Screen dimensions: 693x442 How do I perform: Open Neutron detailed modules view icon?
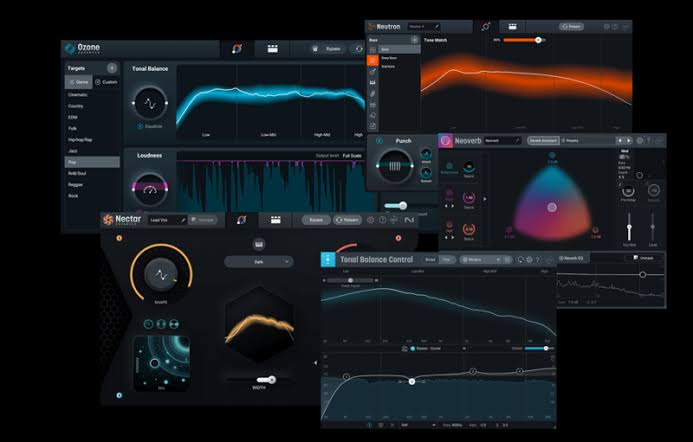pos(512,27)
